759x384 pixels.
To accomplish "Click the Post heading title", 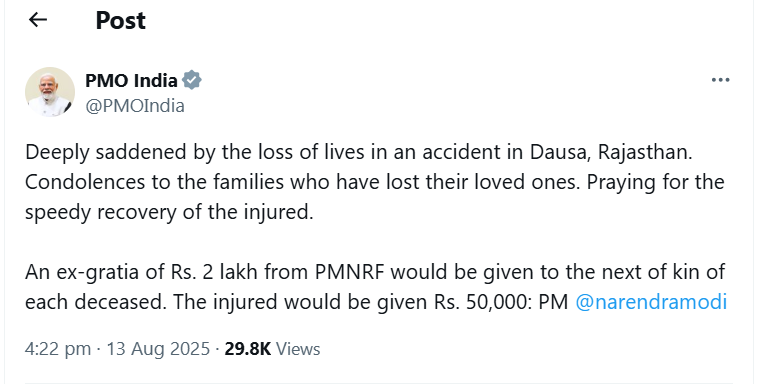I will pyautogui.click(x=121, y=20).
